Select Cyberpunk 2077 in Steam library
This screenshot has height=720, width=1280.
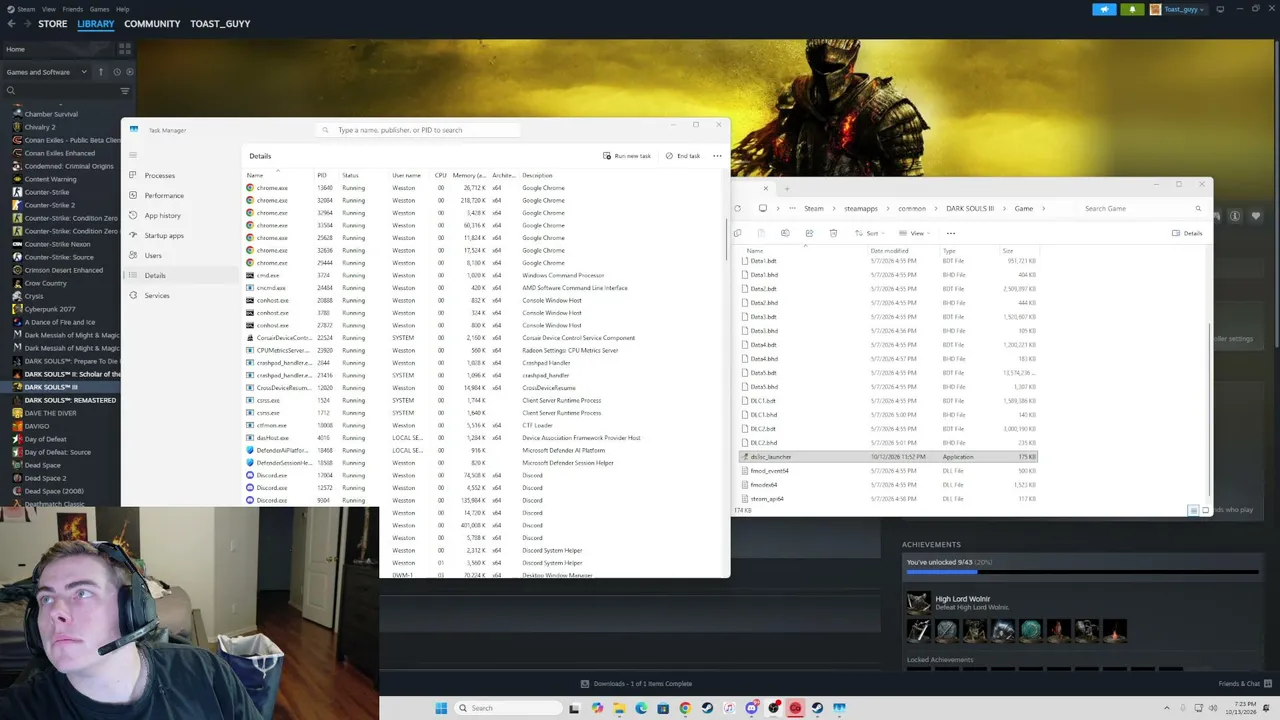click(x=49, y=309)
